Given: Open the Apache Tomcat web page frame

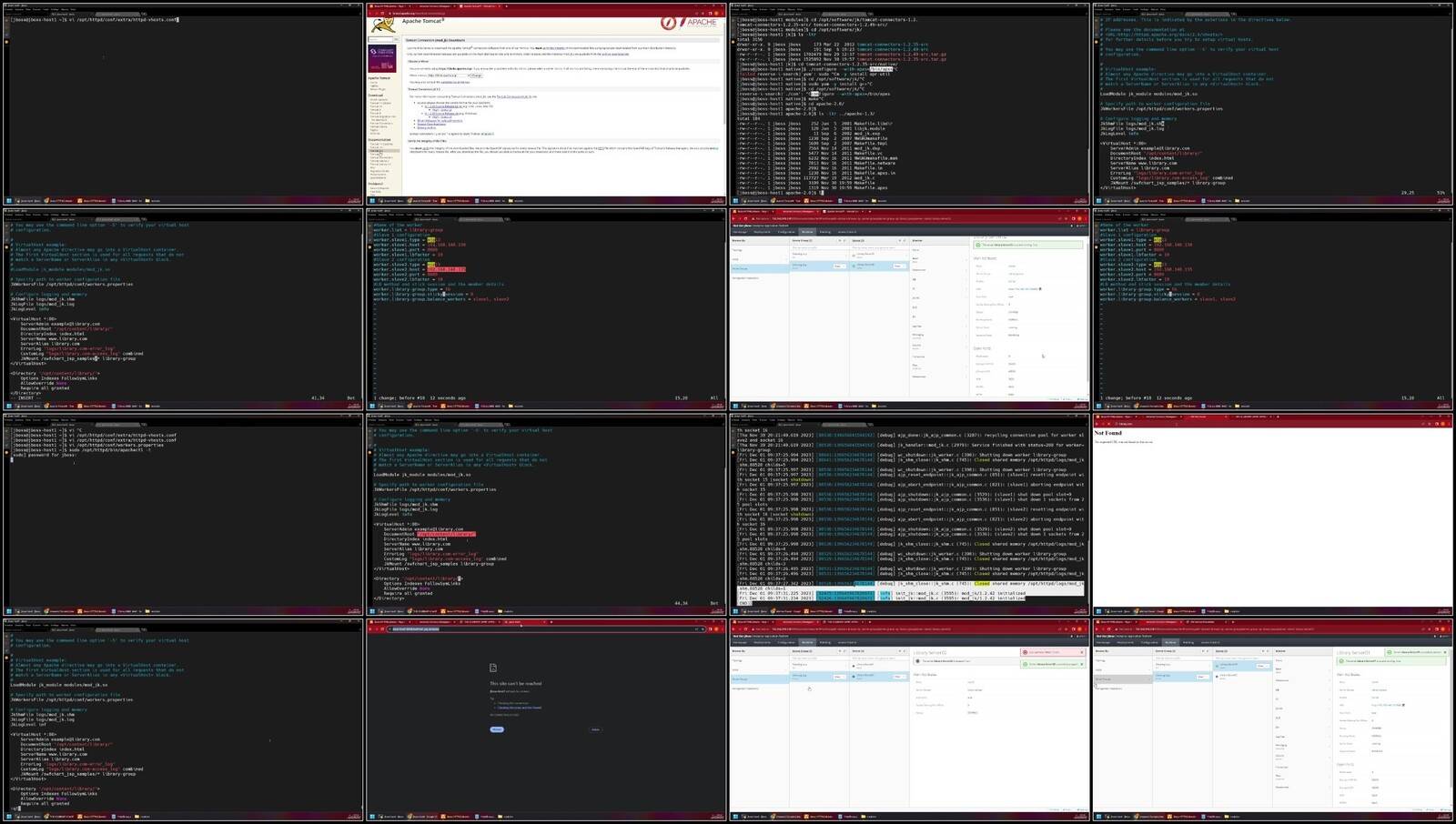Looking at the screenshot, I should pos(546,103).
